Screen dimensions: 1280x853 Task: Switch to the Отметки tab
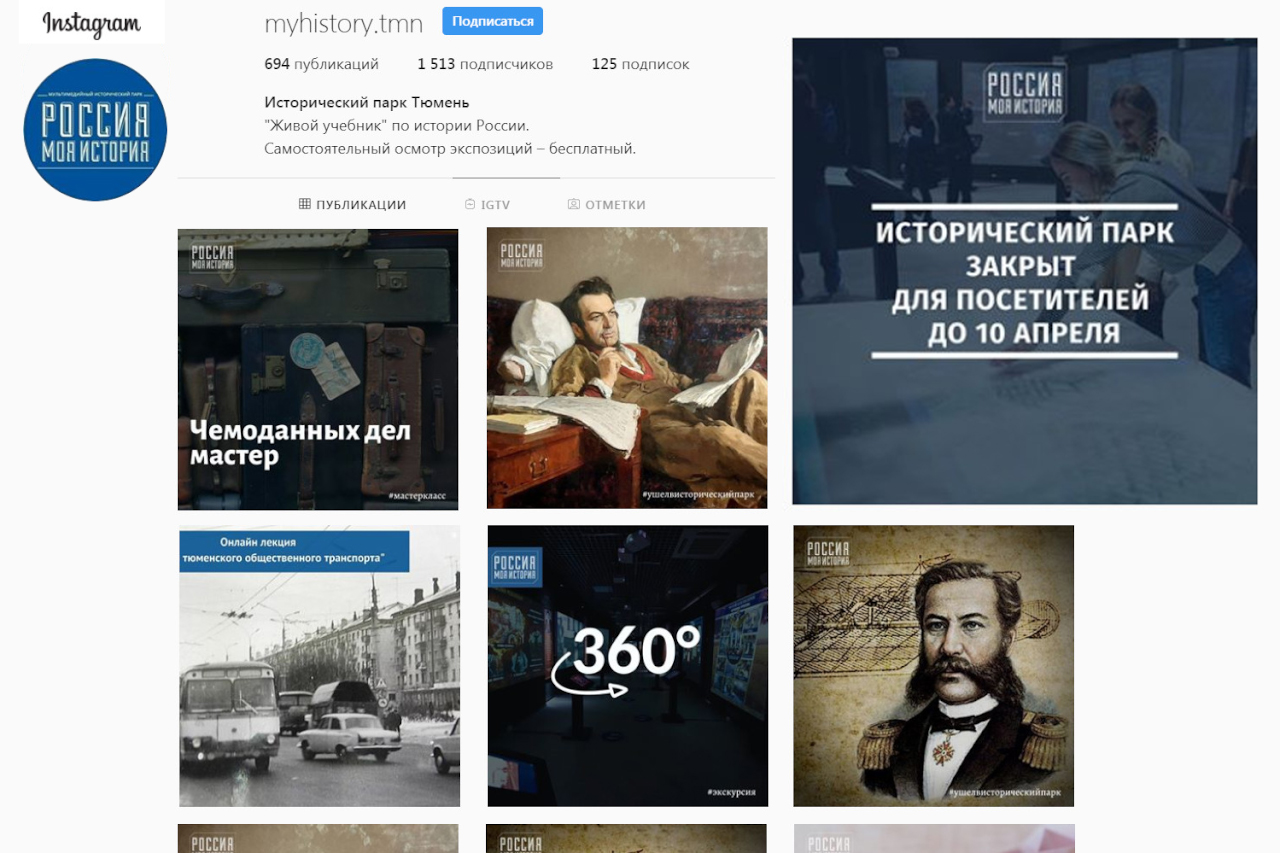click(607, 204)
